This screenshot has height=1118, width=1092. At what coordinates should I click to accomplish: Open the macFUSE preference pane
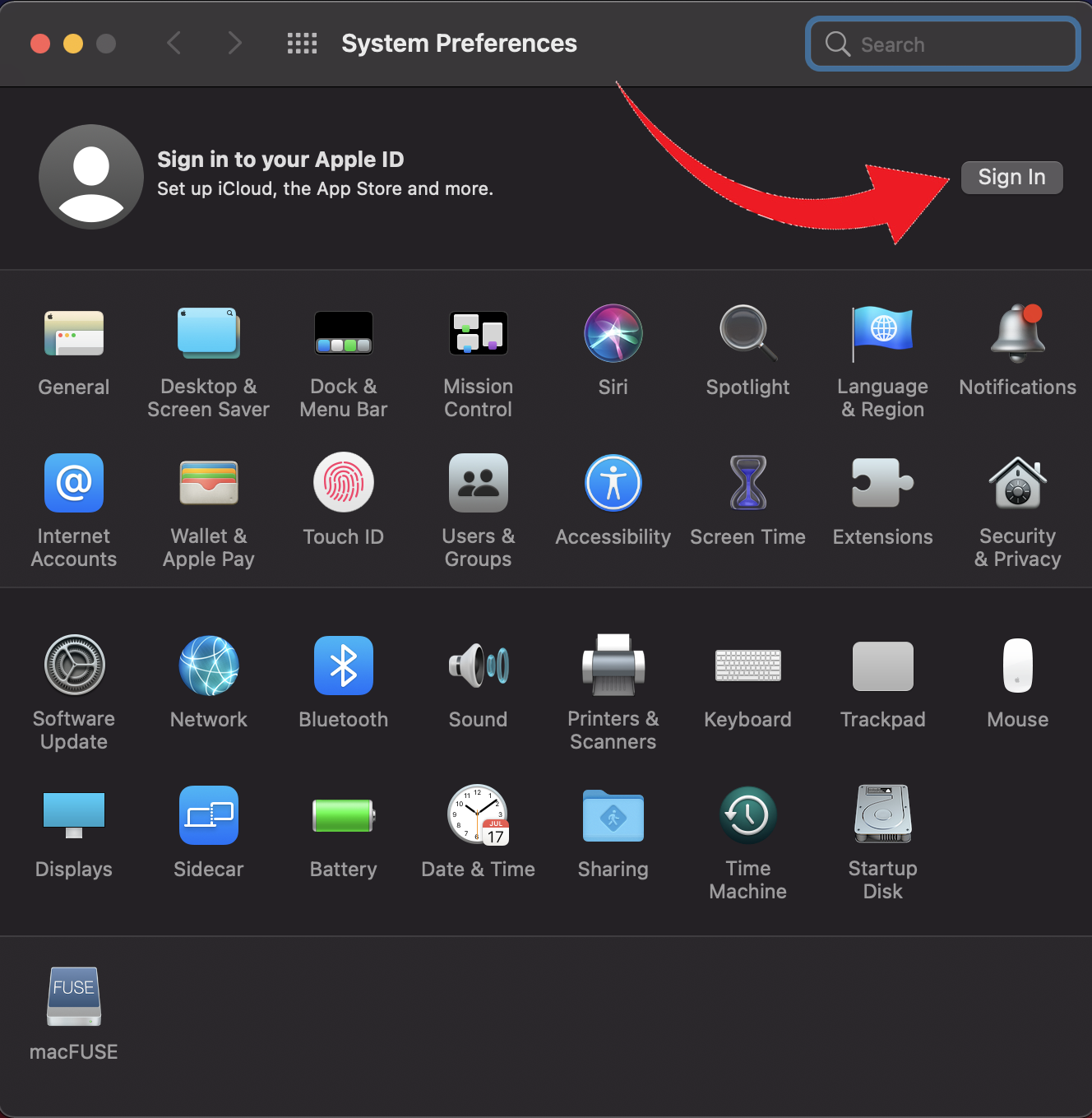[74, 997]
